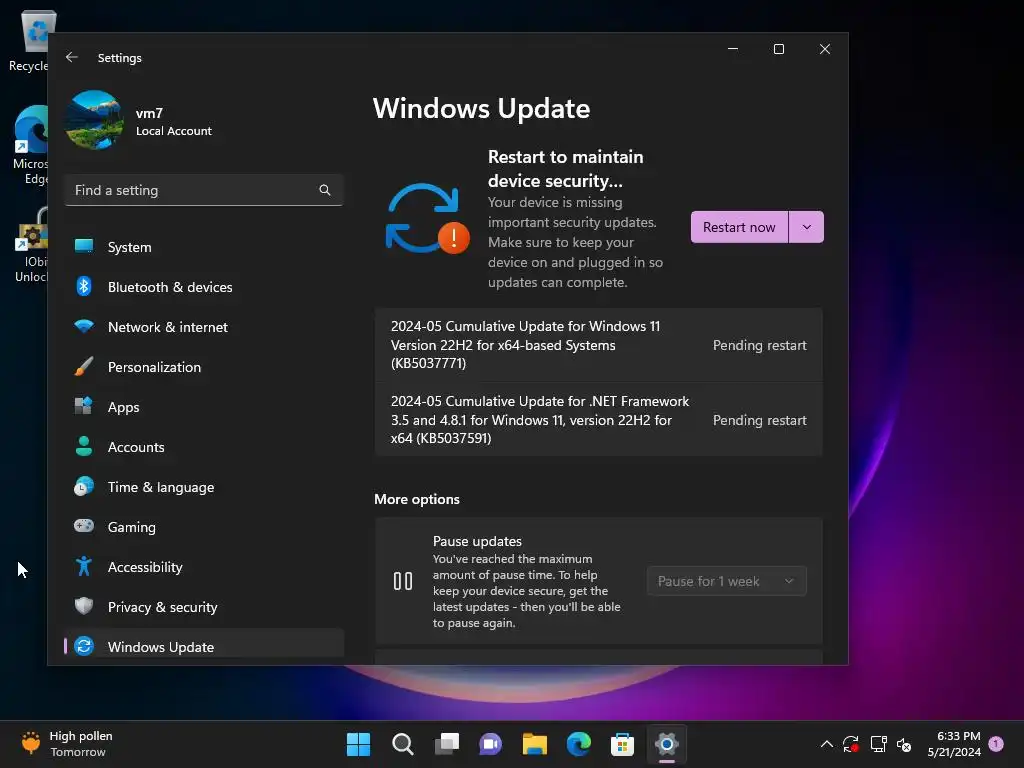This screenshot has height=768, width=1024.
Task: Click the More options heading
Action: [417, 499]
